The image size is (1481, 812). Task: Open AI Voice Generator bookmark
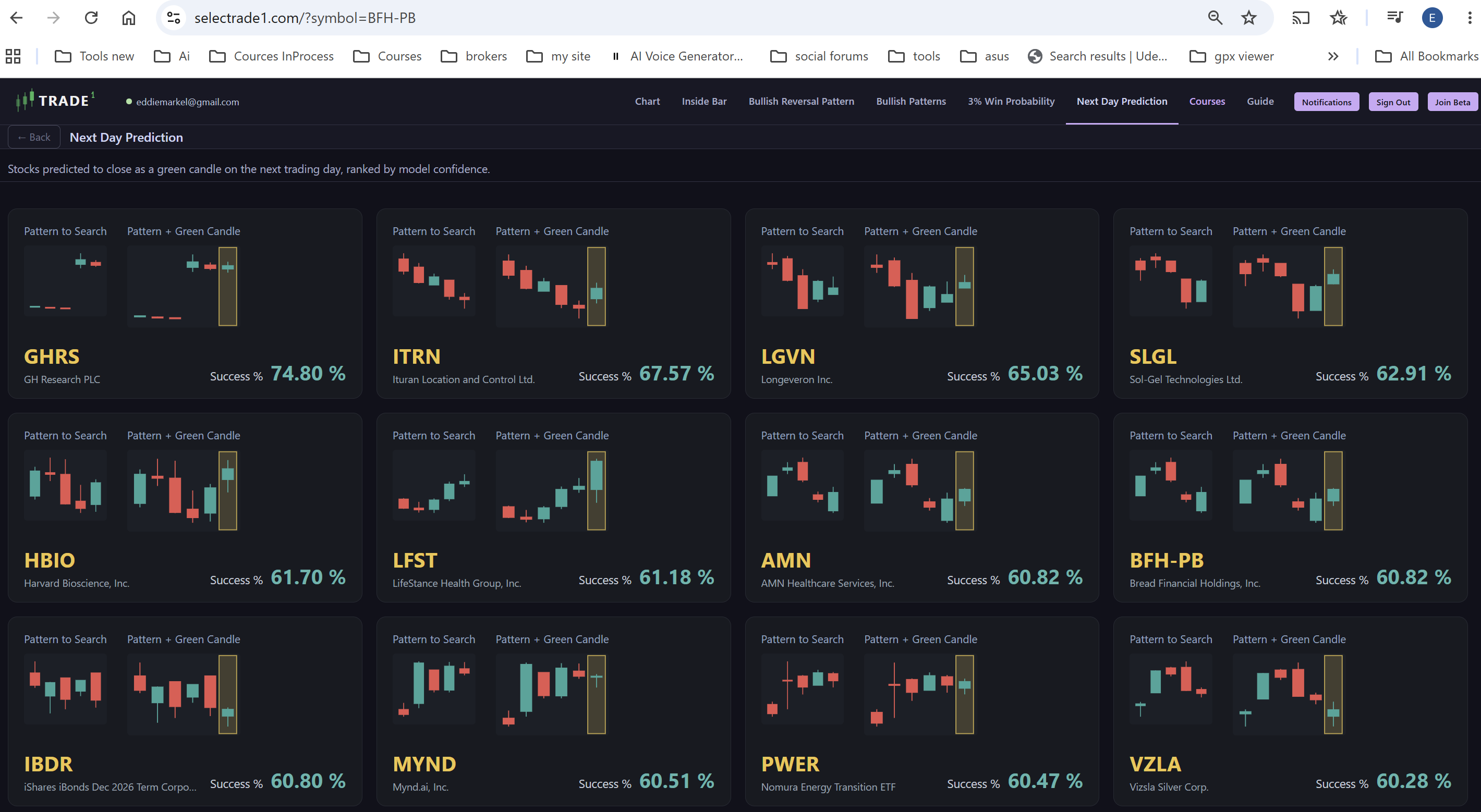point(677,56)
